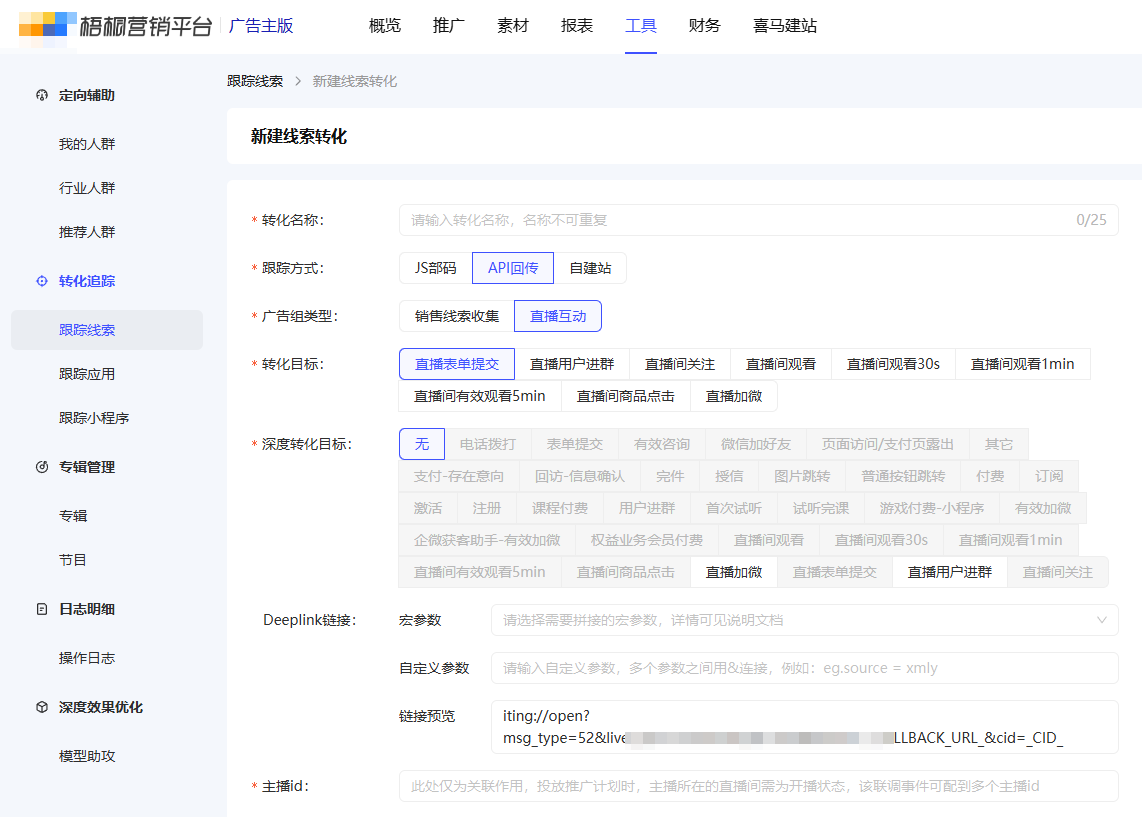Viewport: 1142px width, 817px height.
Task: Click the 广告主版 label
Action: tap(261, 25)
